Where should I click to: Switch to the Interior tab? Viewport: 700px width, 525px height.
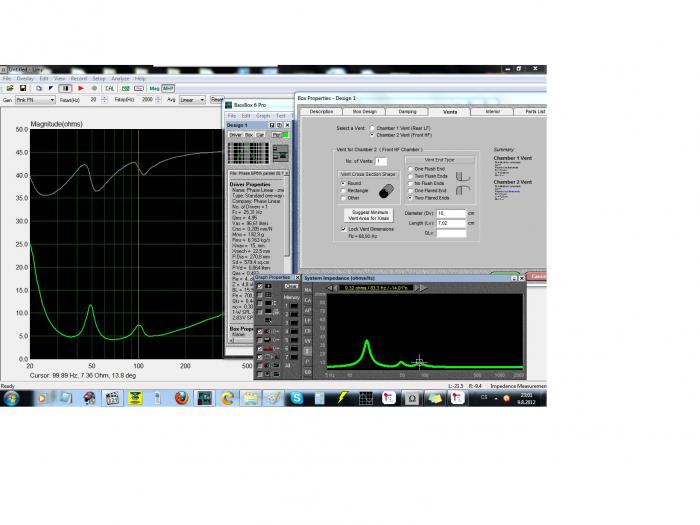tap(492, 112)
